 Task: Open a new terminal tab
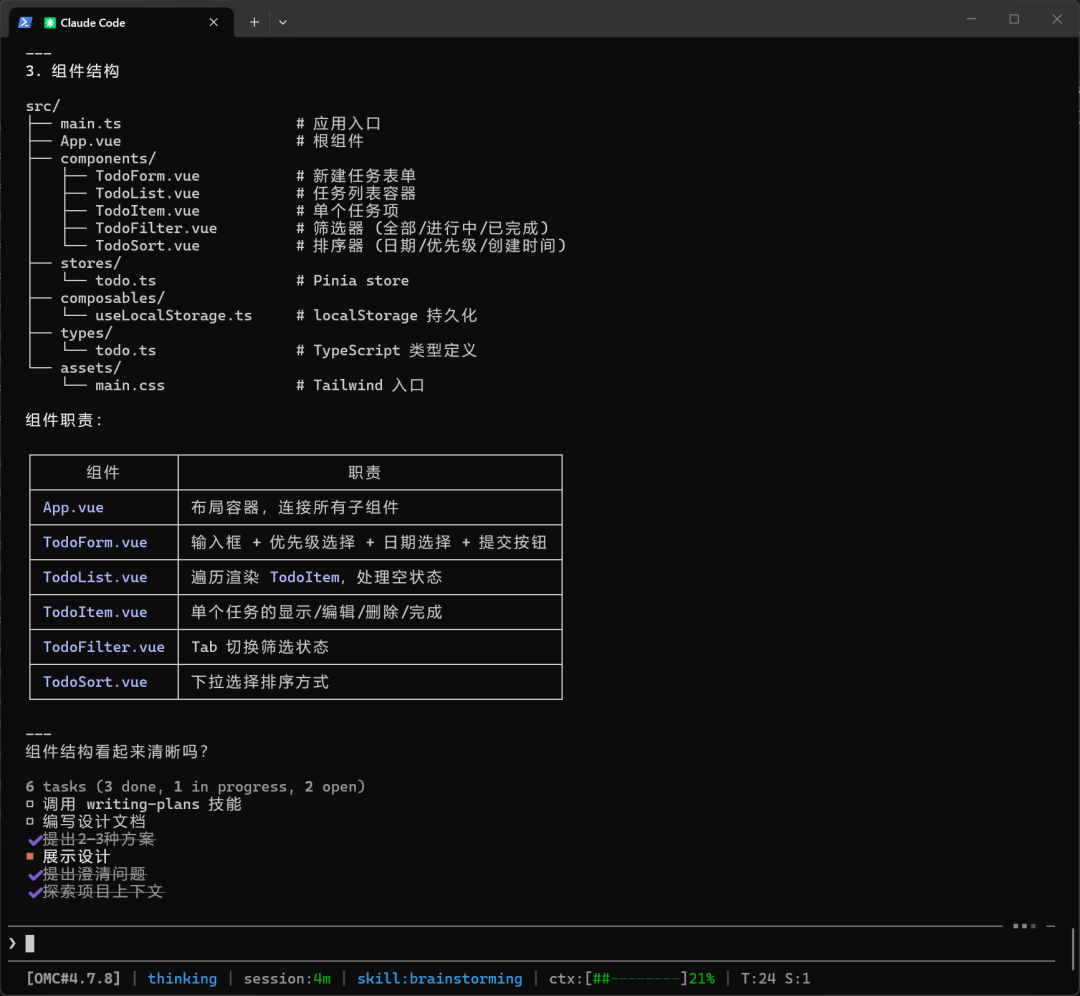point(254,23)
